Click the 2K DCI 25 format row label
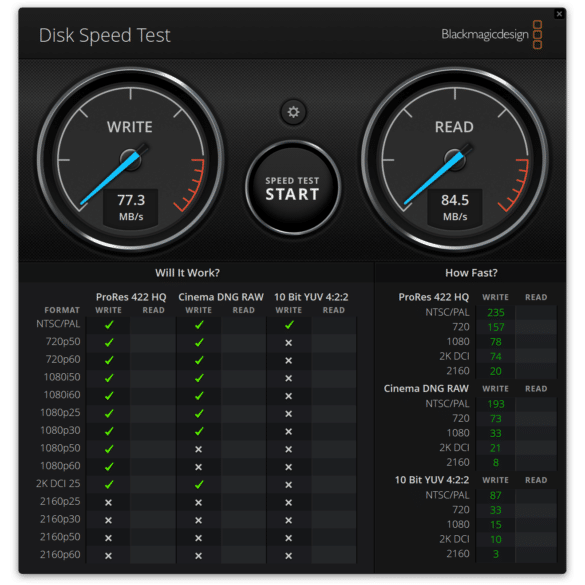This screenshot has width=585, height=585. 58,484
